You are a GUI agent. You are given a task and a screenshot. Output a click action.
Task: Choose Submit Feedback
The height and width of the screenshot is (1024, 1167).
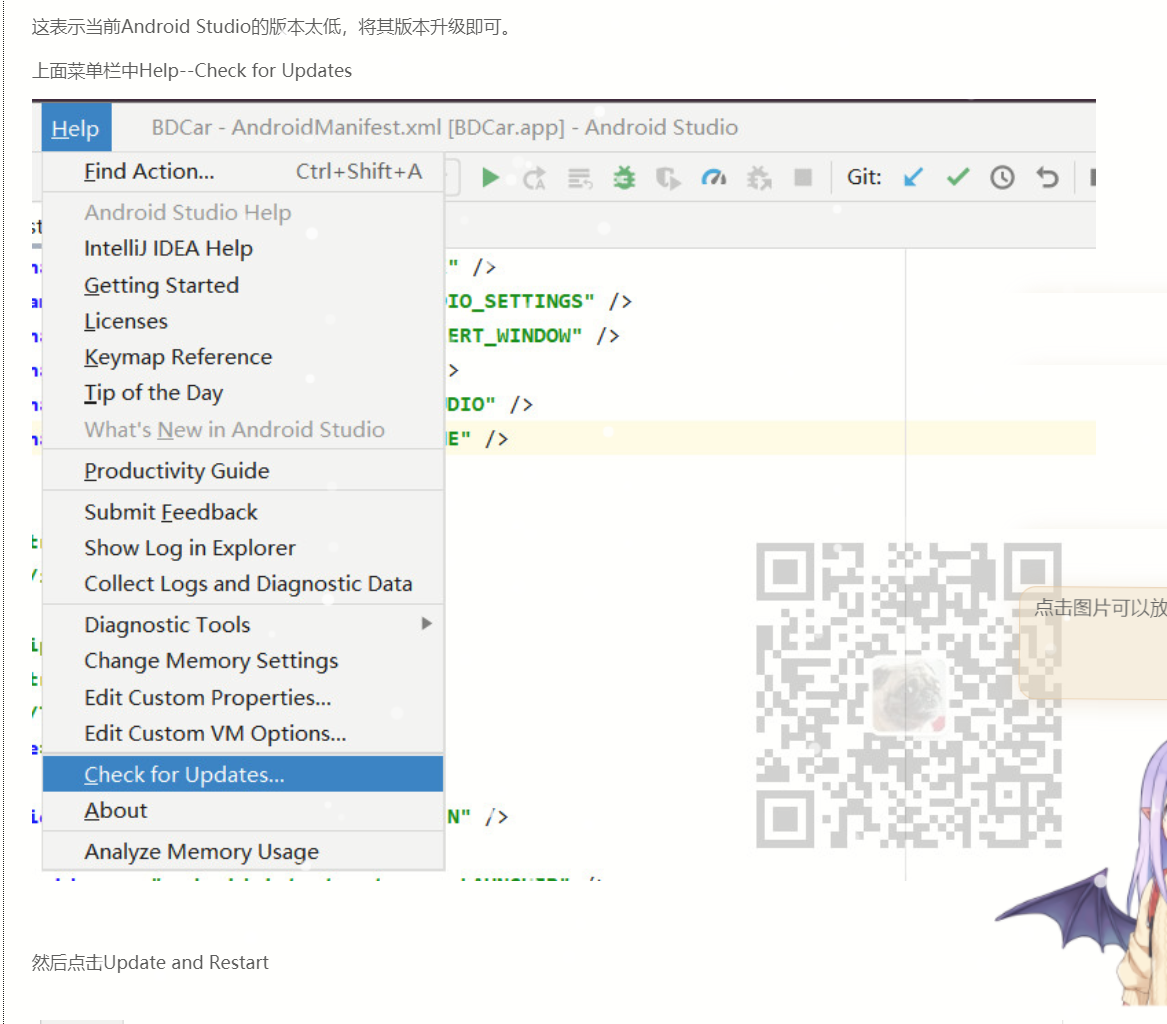(243, 513)
